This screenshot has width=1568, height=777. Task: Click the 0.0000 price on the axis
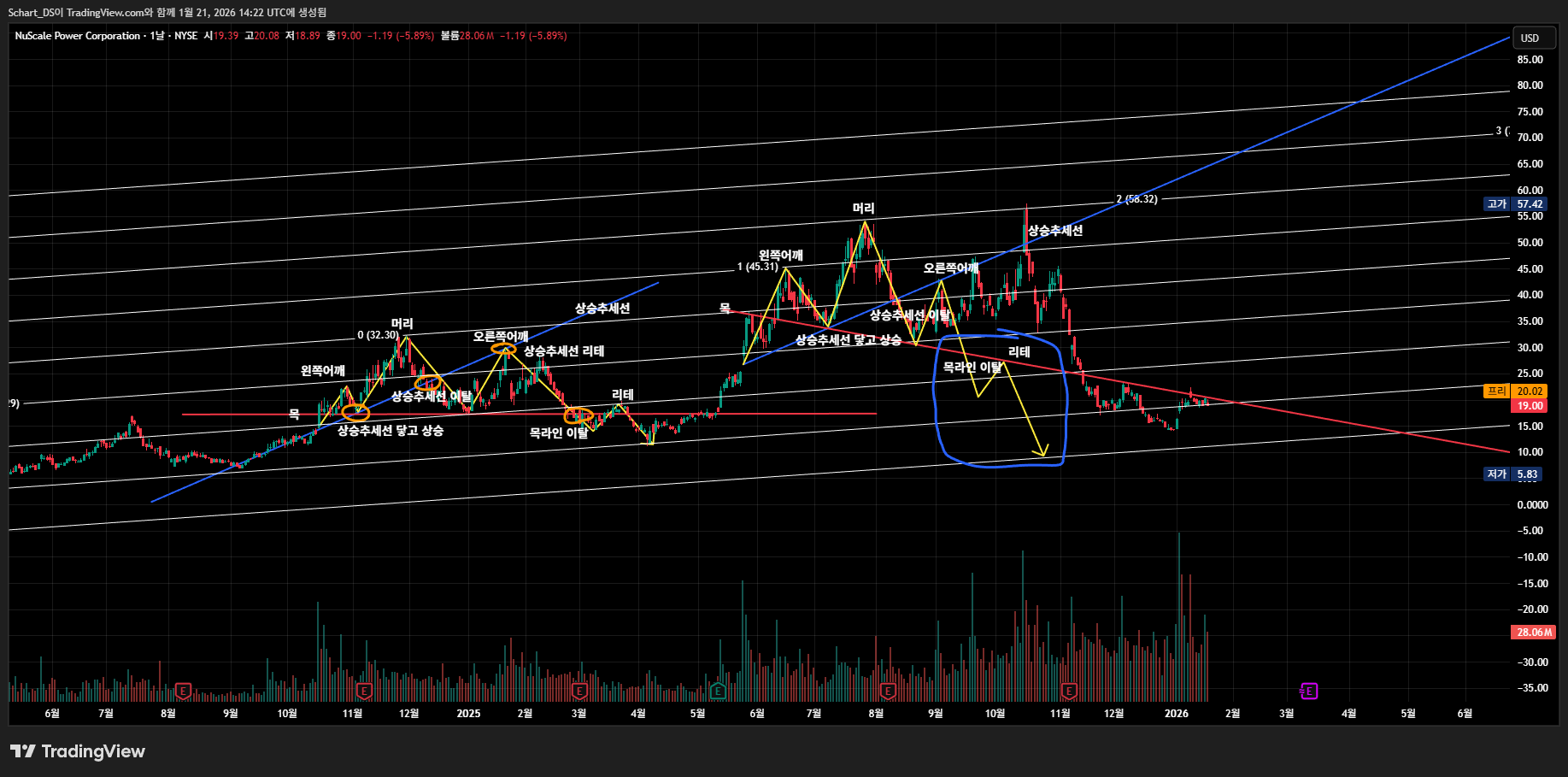pos(1532,505)
